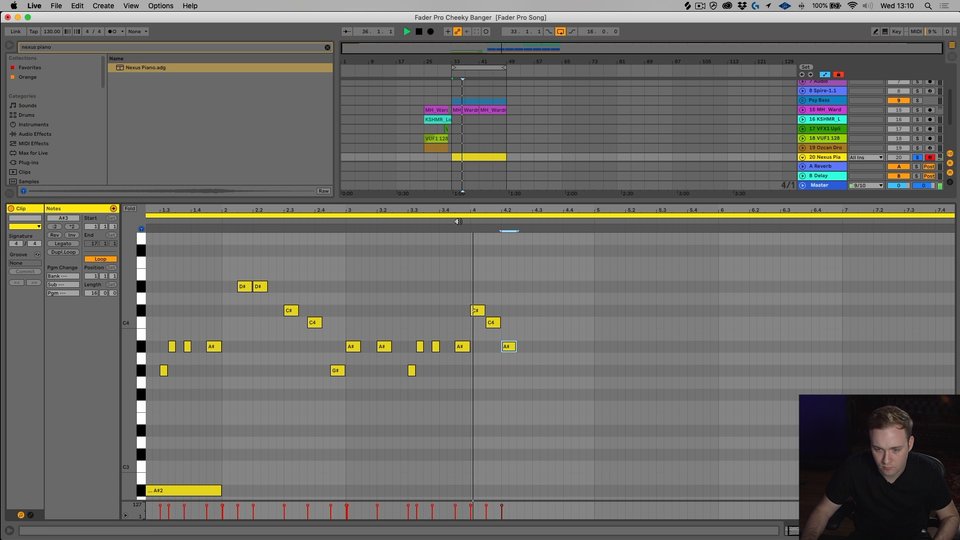This screenshot has width=960, height=540.
Task: Click the tempo field showing 130.00
Action: pos(52,31)
